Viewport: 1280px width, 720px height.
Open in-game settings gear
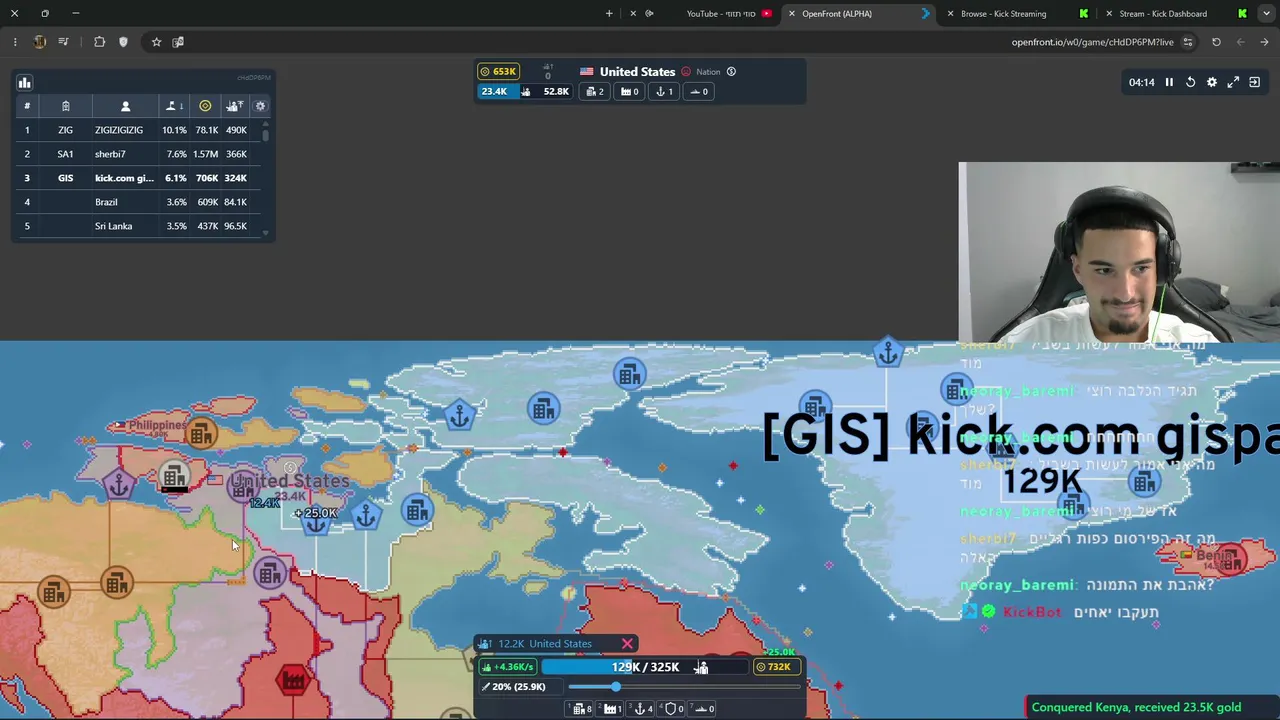[x=1212, y=83]
